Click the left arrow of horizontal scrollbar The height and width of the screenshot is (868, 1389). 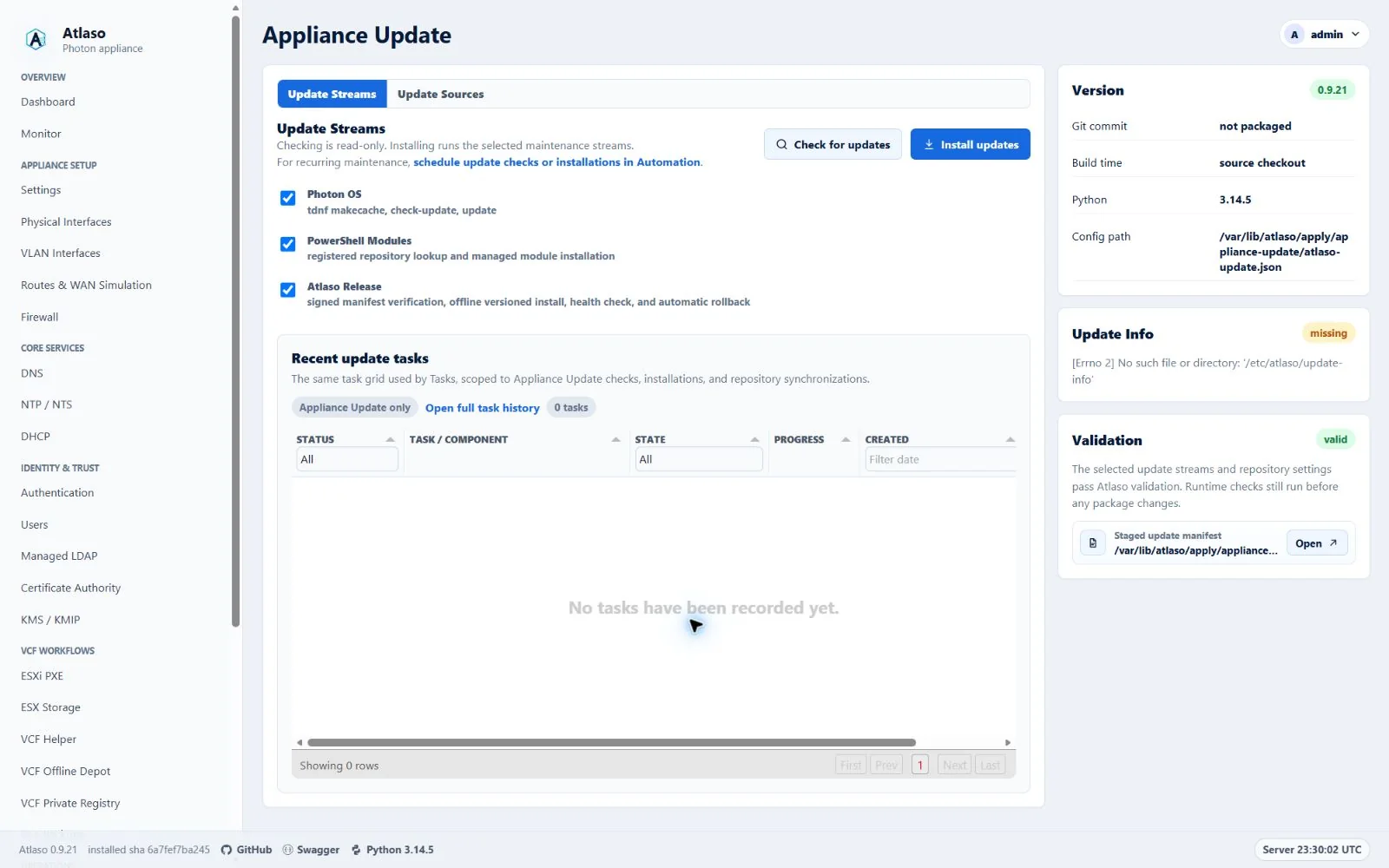(x=300, y=743)
